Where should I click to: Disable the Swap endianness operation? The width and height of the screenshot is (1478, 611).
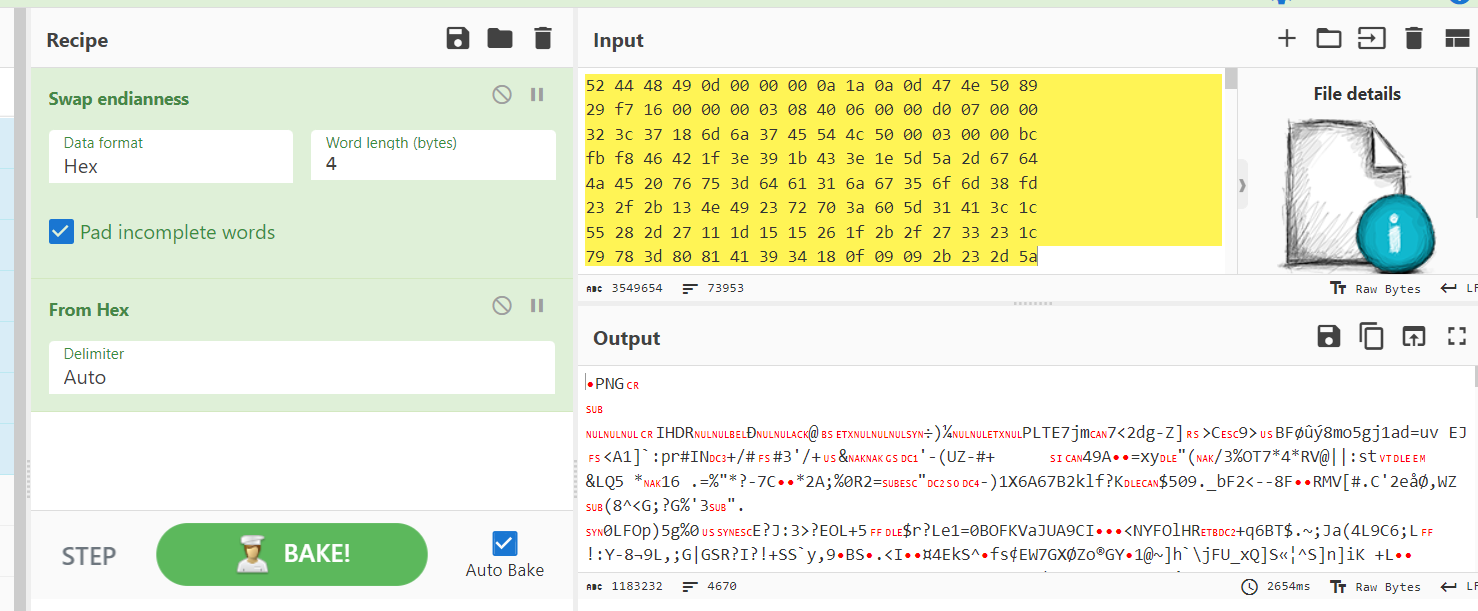pos(502,95)
